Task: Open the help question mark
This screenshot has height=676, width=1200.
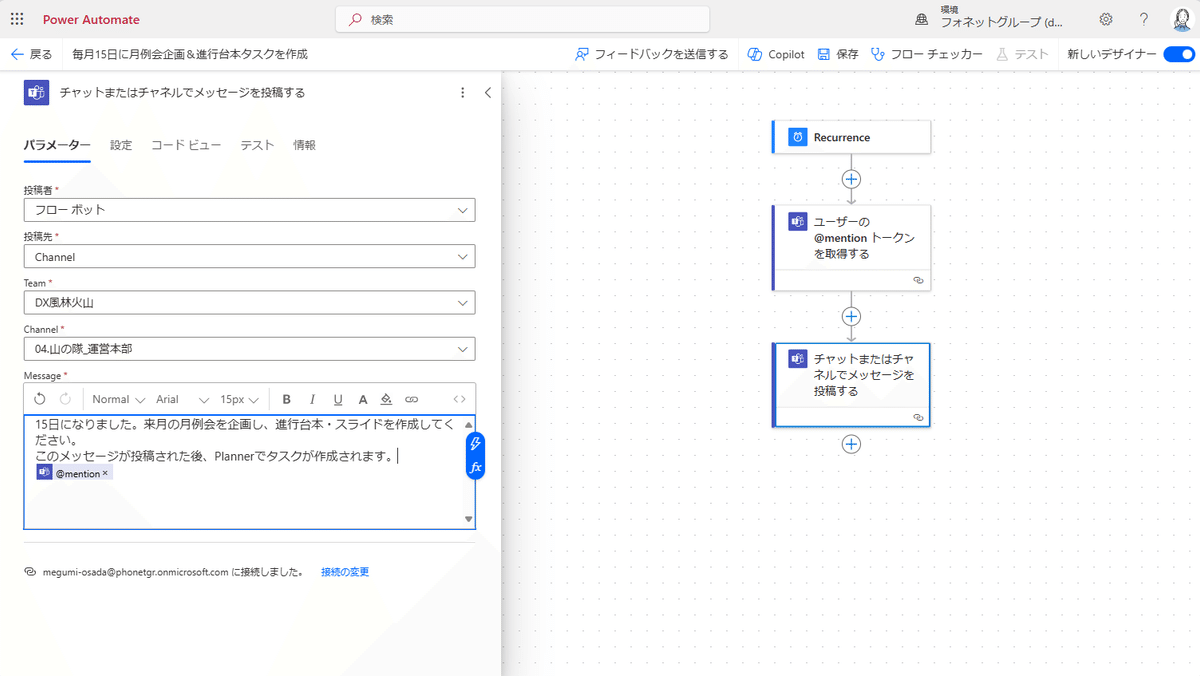Action: coord(1144,19)
